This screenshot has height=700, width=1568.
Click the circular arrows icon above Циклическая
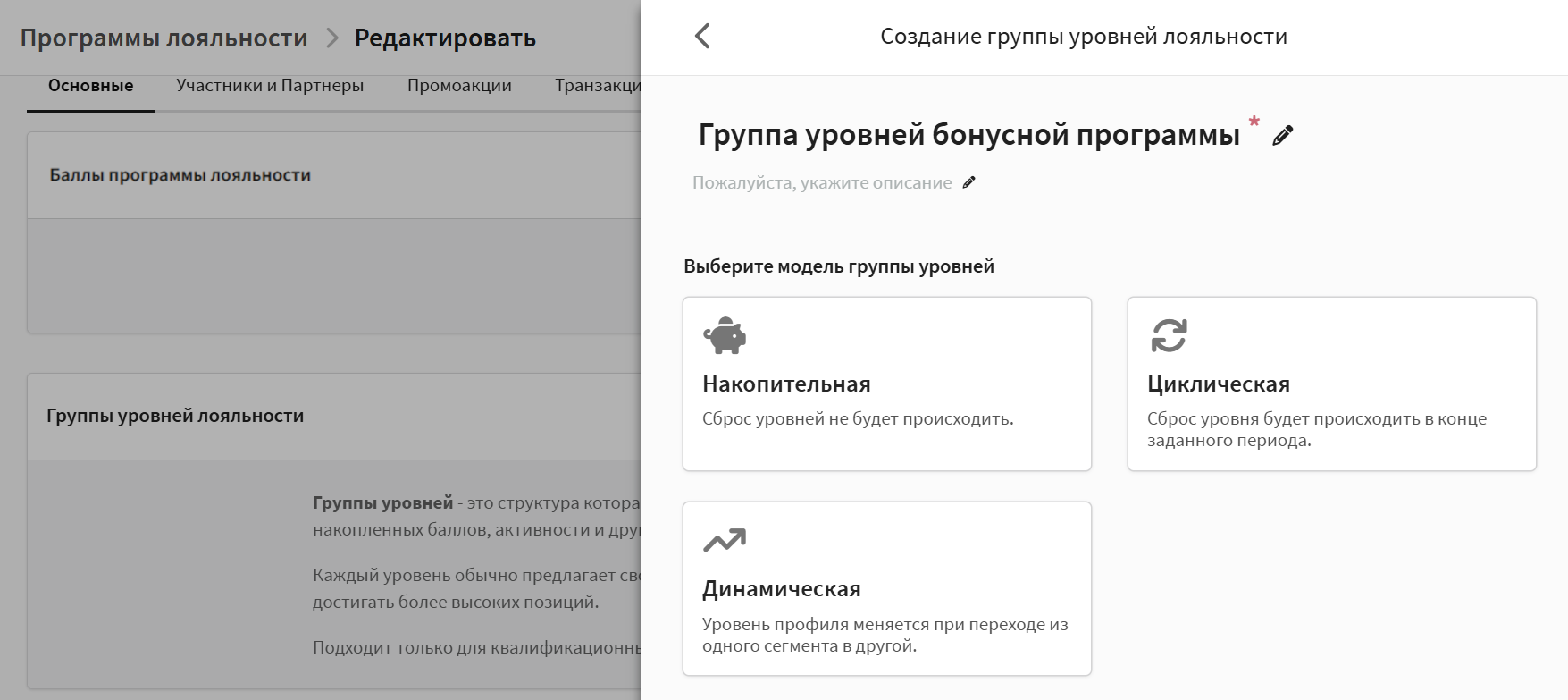click(1169, 336)
